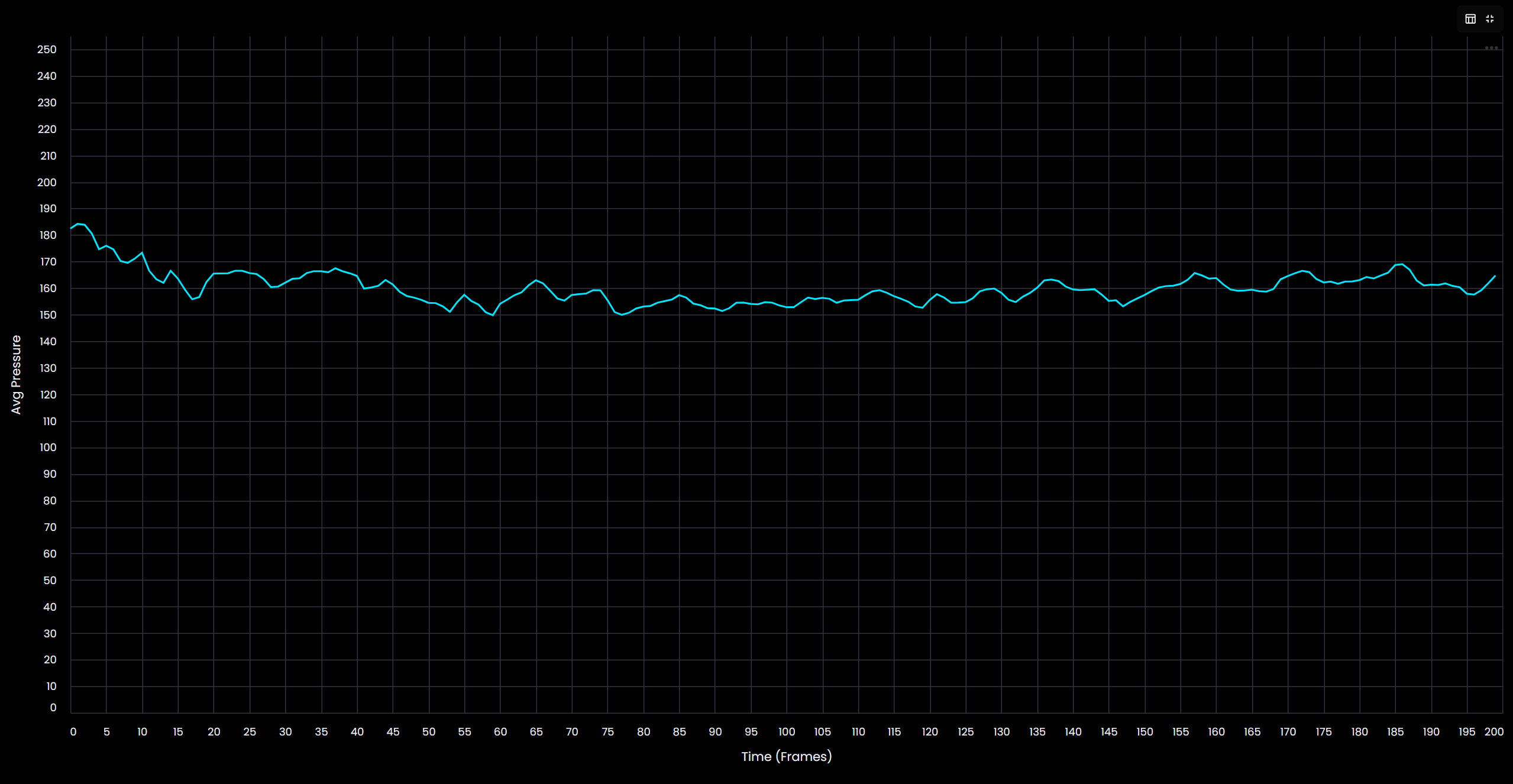Click the line spike at frame 10
The width and height of the screenshot is (1513, 784).
click(x=142, y=253)
